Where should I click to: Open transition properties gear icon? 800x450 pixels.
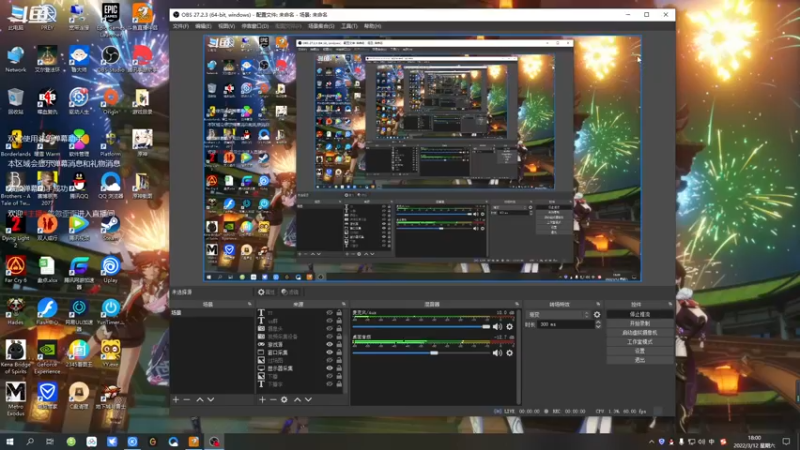[x=597, y=315]
